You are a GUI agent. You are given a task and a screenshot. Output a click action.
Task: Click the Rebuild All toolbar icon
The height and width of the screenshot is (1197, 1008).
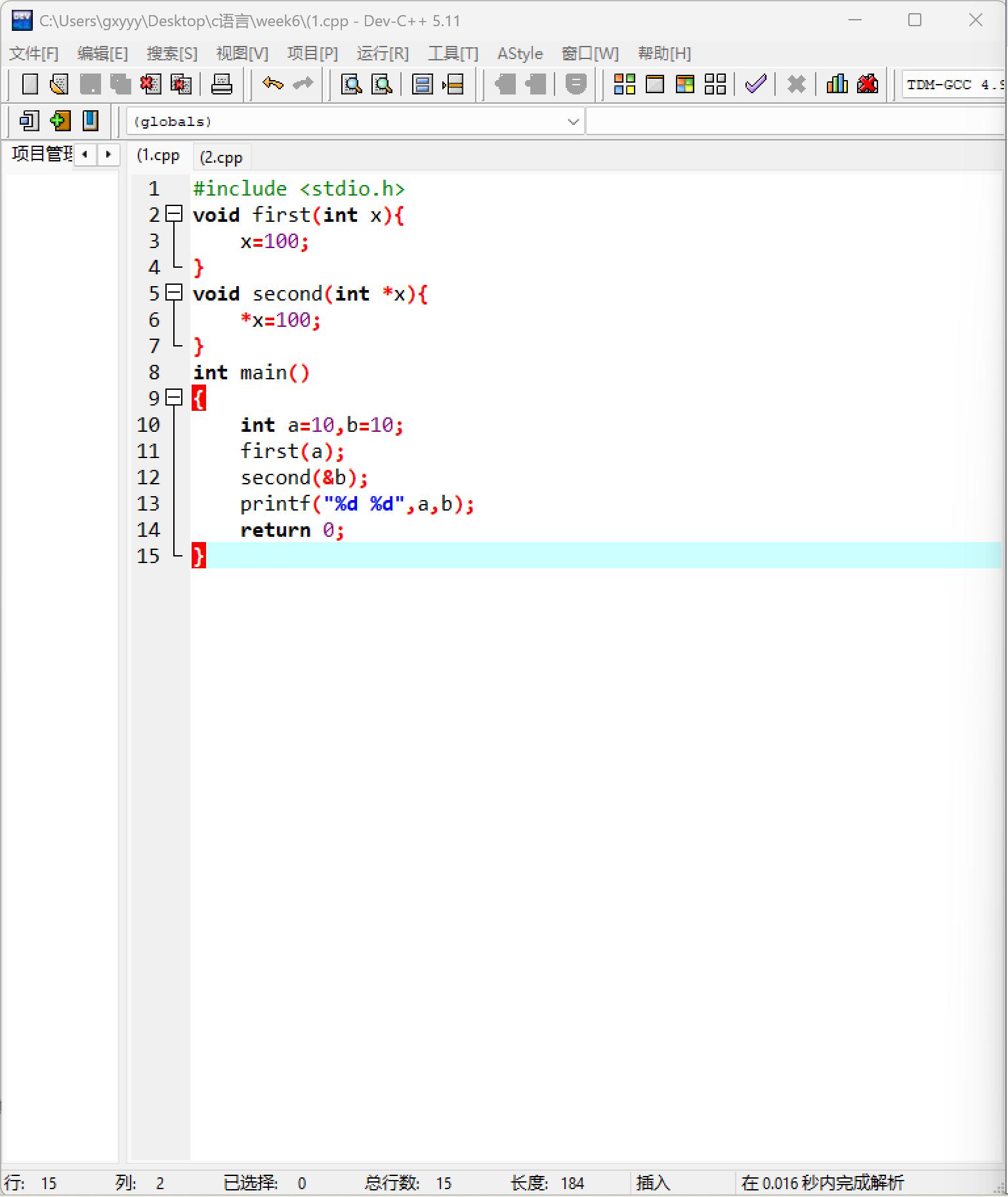point(715,84)
